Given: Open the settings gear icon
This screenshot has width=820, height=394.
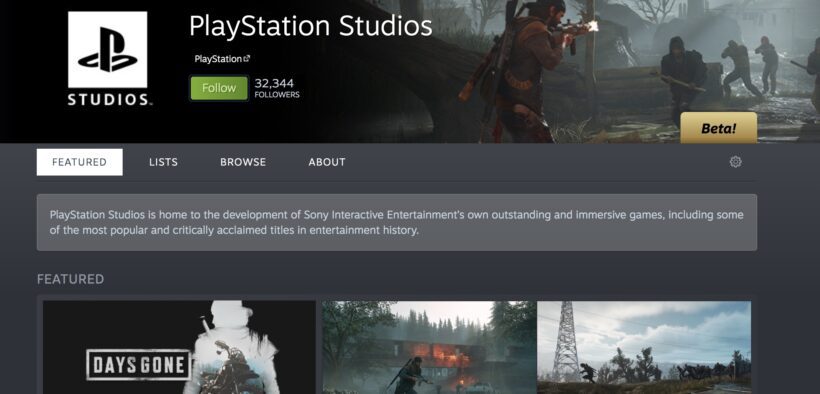Looking at the screenshot, I should click(735, 162).
